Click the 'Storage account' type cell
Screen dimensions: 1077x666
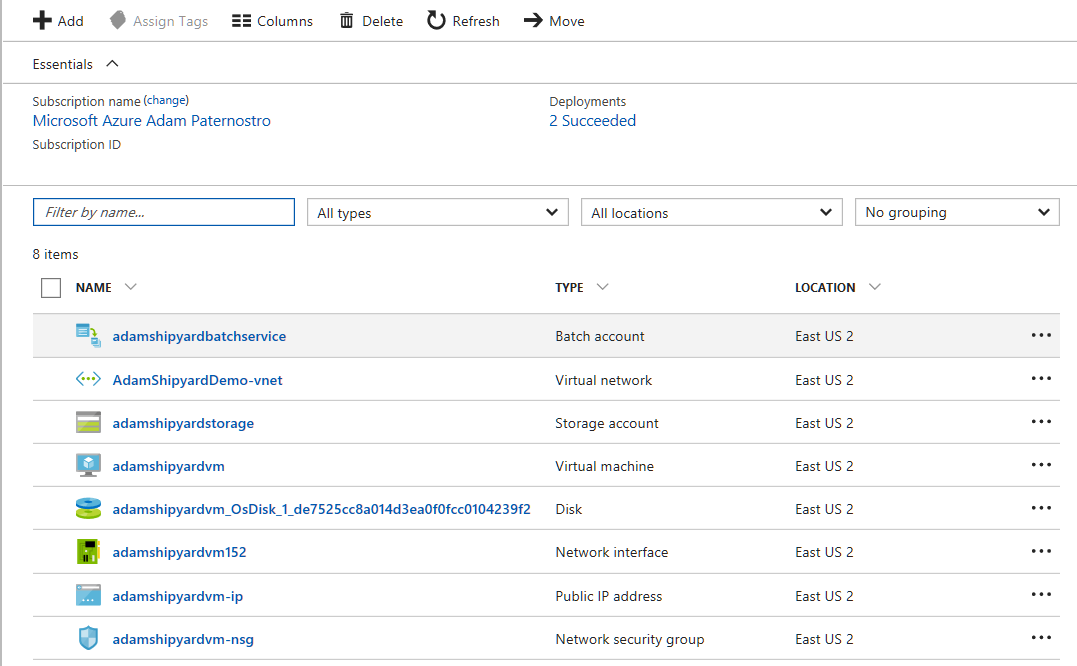coord(606,423)
